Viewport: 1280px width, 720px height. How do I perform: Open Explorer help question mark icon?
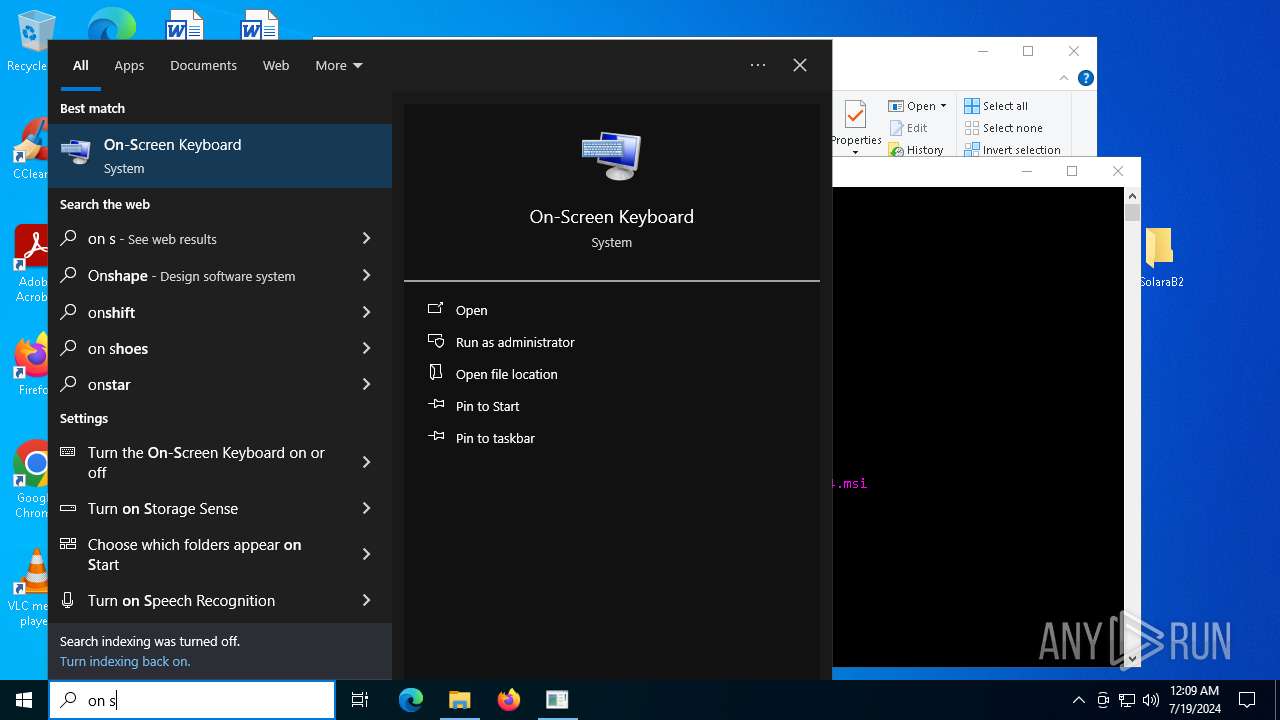pos(1086,78)
